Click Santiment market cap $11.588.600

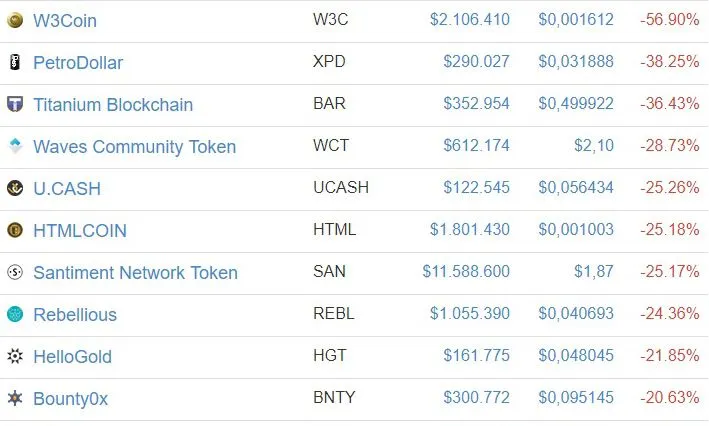[x=466, y=272]
